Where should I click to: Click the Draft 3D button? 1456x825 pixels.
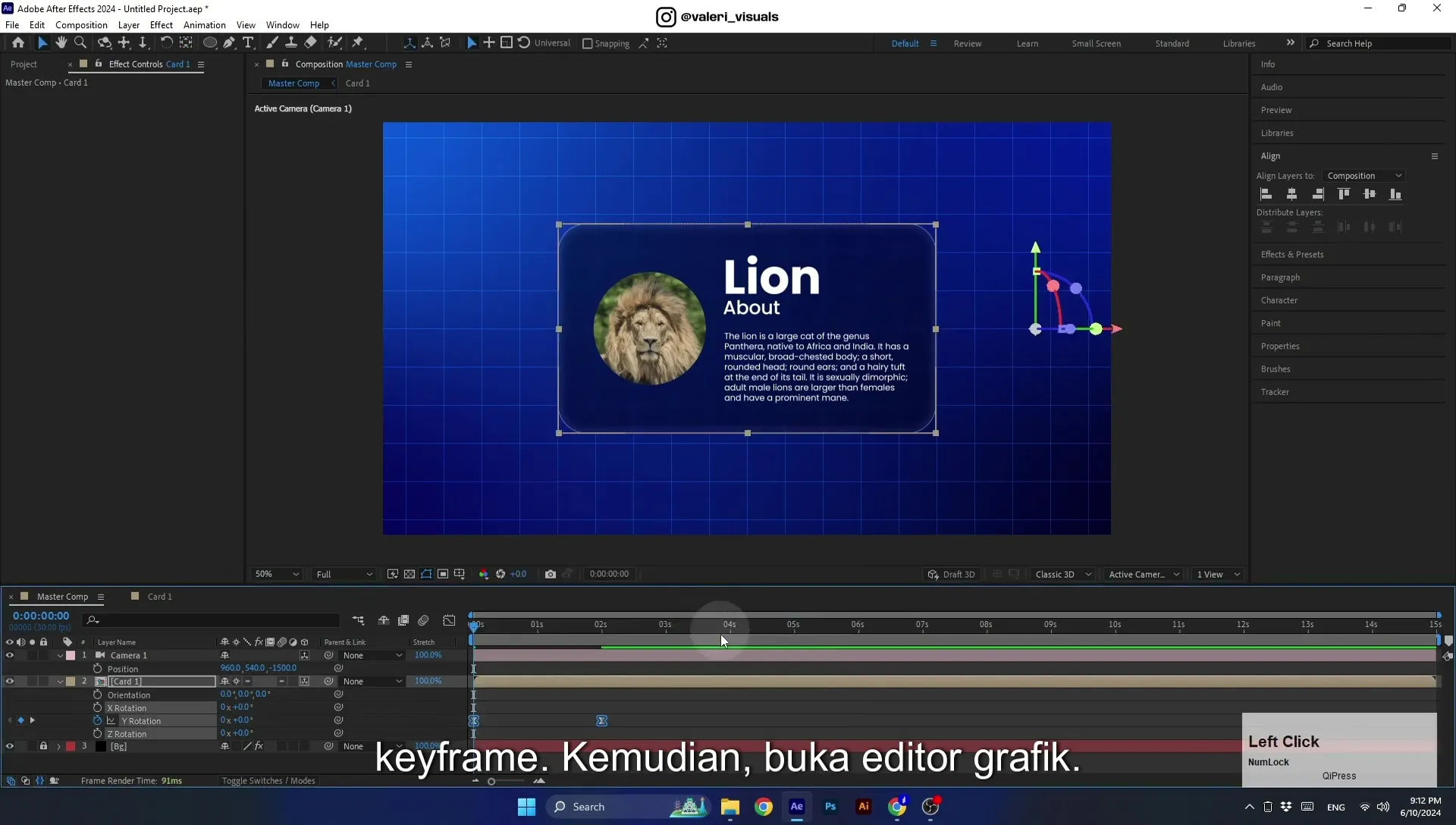tap(952, 574)
